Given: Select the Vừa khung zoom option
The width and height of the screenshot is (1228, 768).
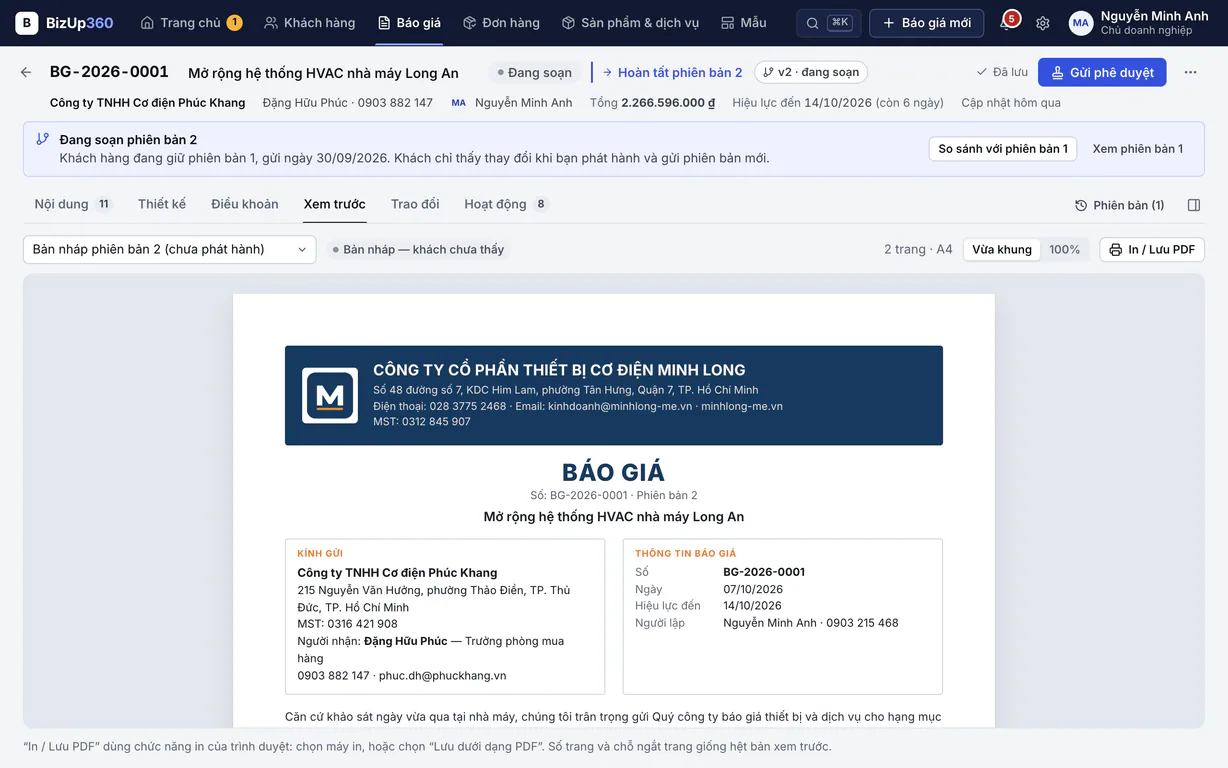Looking at the screenshot, I should [x=1002, y=249].
